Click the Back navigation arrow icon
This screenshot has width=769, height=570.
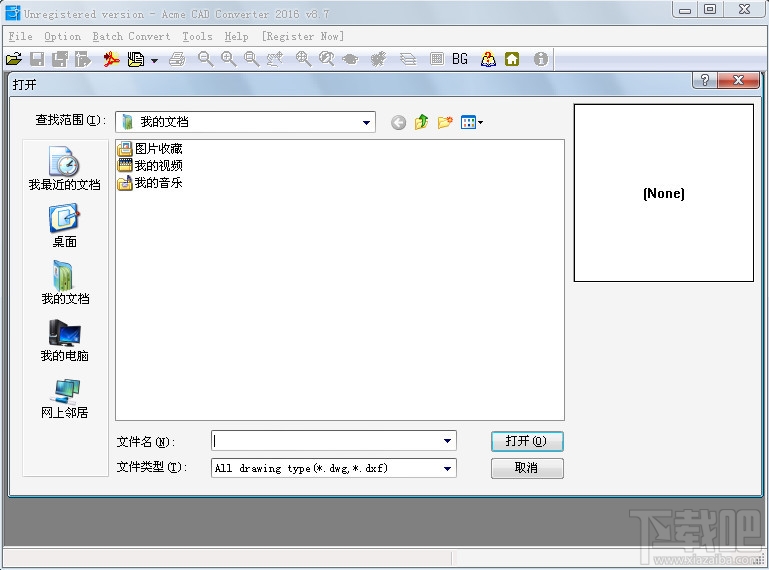click(x=398, y=122)
